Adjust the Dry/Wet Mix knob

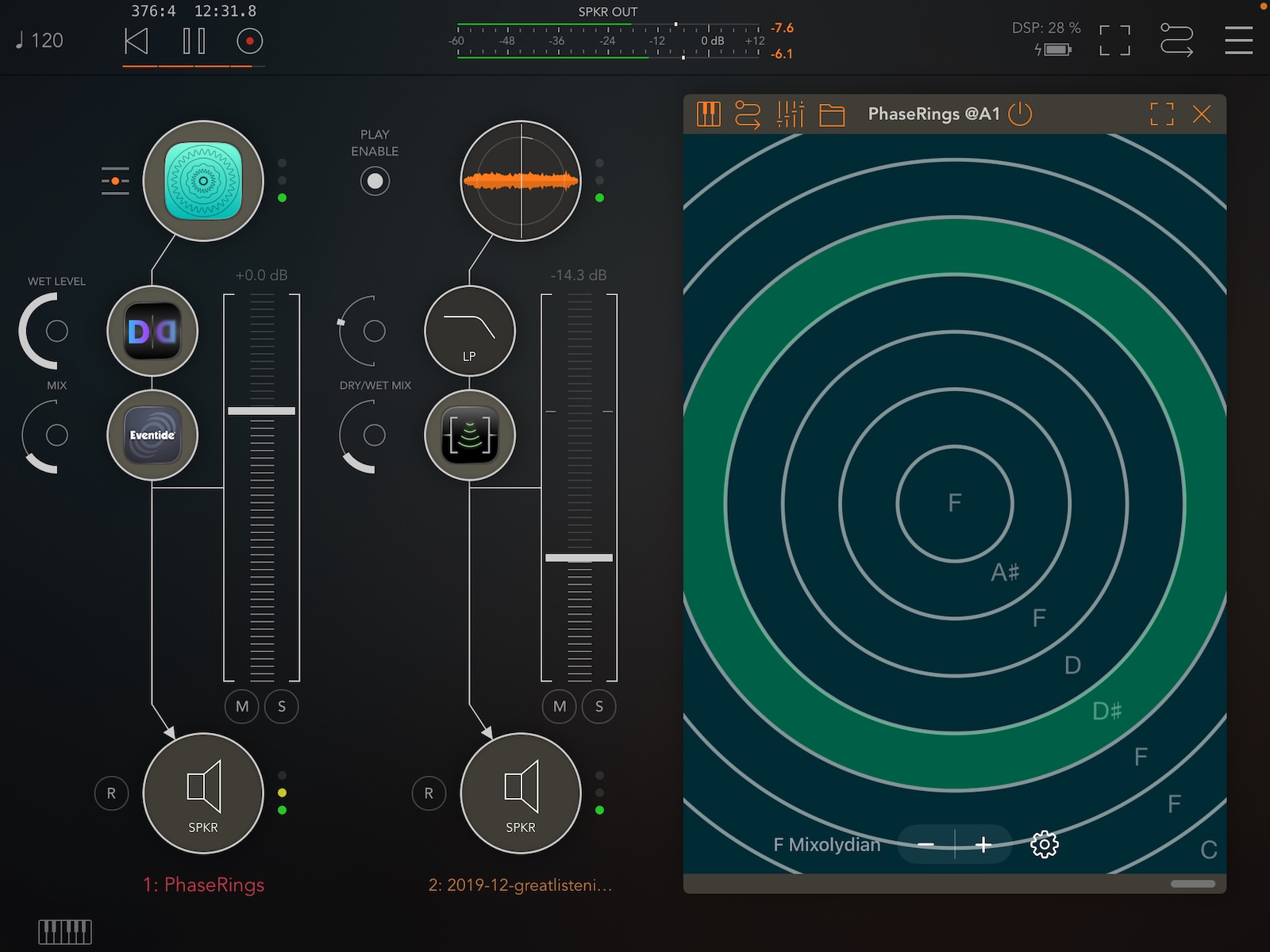pos(373,435)
